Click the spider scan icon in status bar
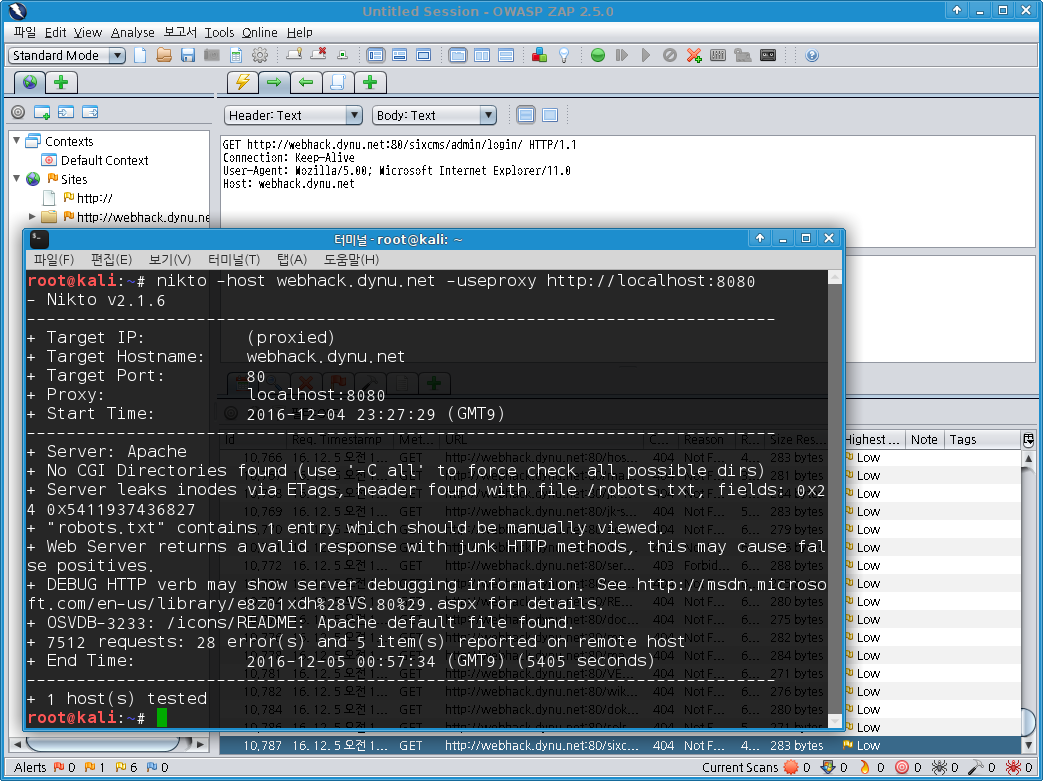 (x=939, y=767)
